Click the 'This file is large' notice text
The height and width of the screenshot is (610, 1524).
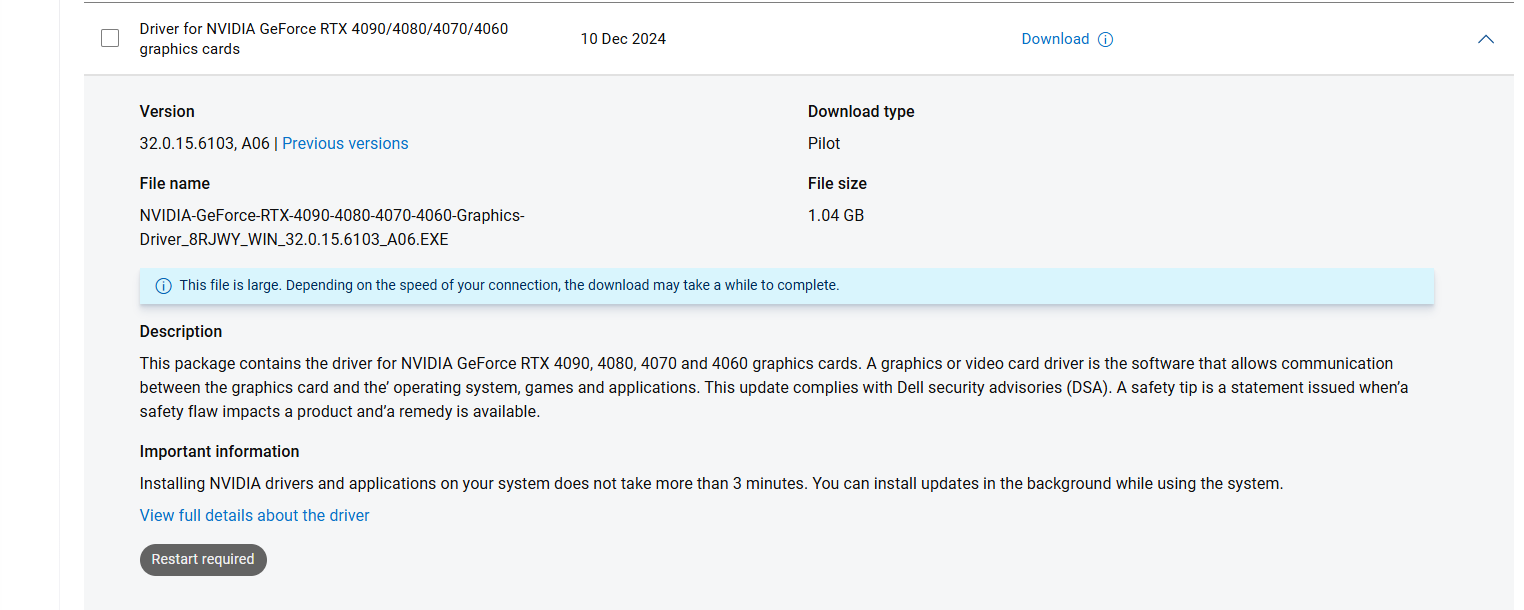point(509,285)
